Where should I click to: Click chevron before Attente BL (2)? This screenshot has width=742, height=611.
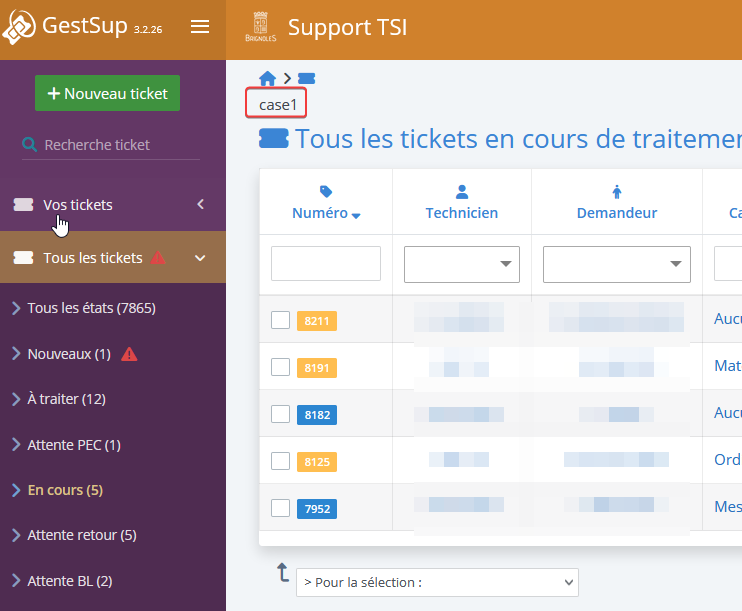tap(16, 581)
